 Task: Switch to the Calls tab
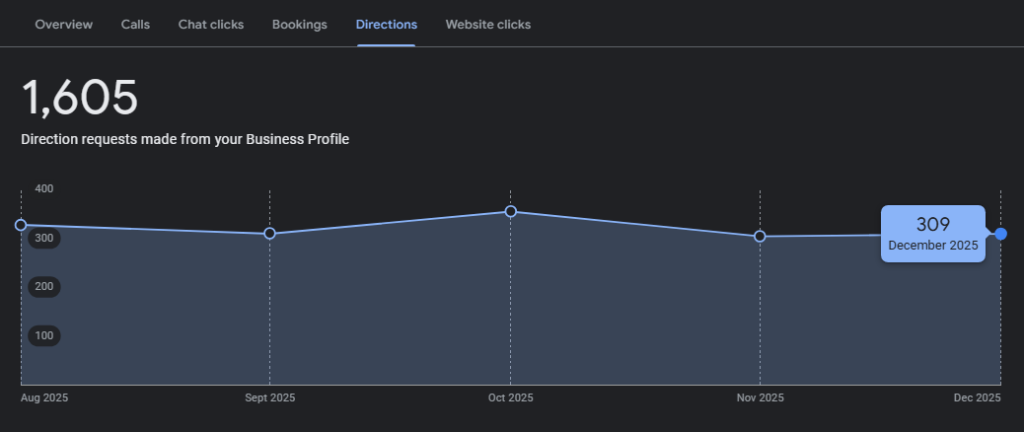coord(135,24)
